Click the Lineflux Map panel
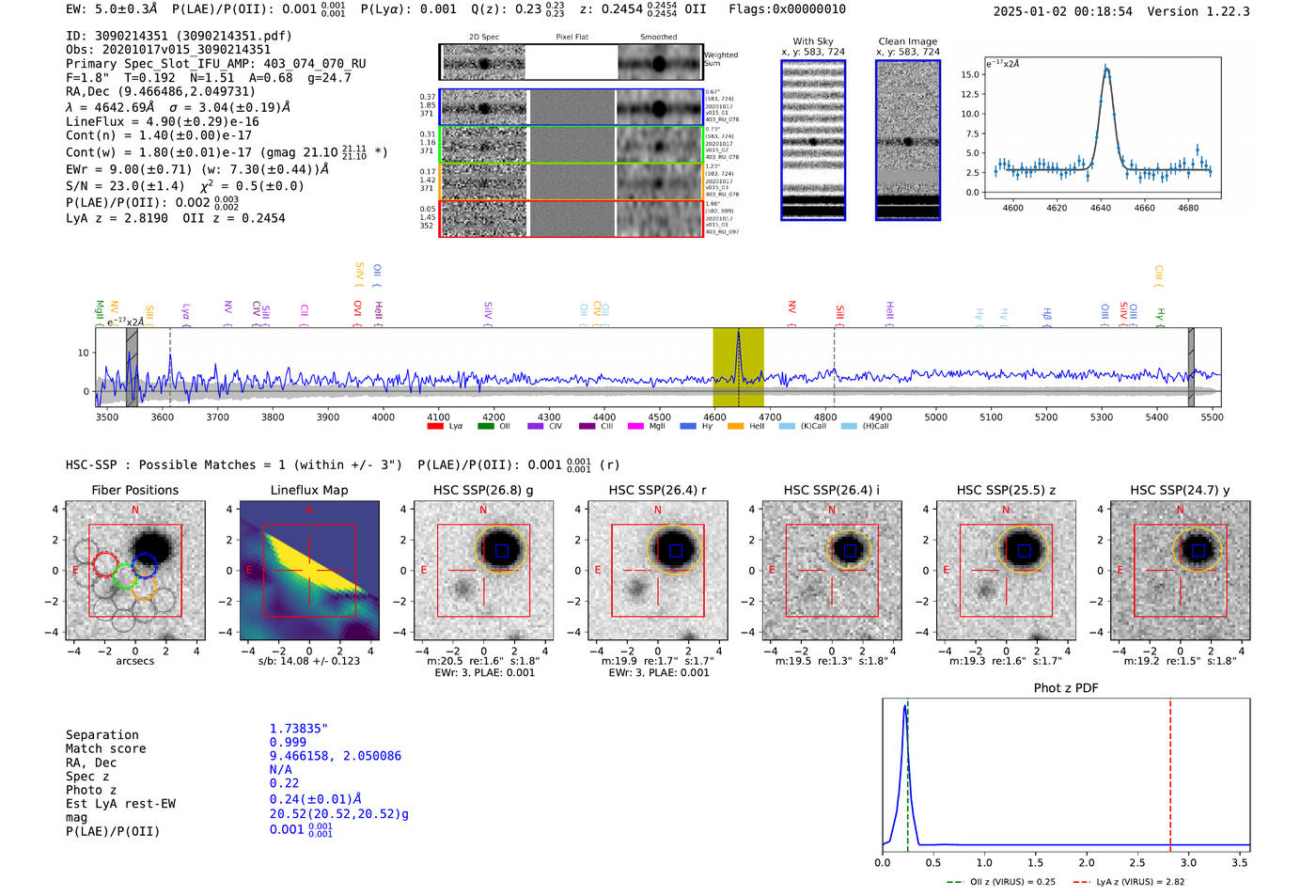 pos(309,571)
